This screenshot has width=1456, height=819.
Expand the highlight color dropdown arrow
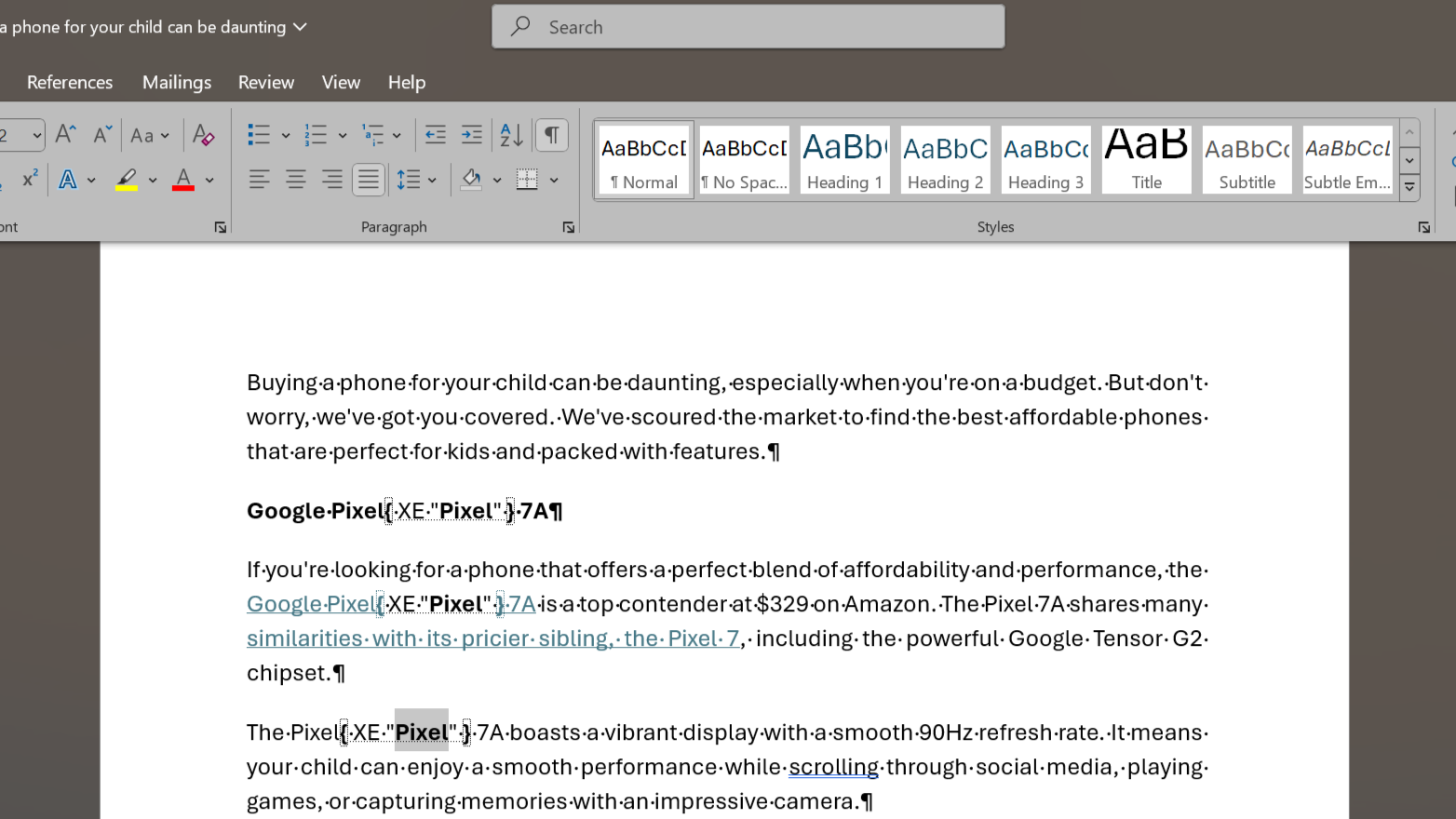point(153,180)
